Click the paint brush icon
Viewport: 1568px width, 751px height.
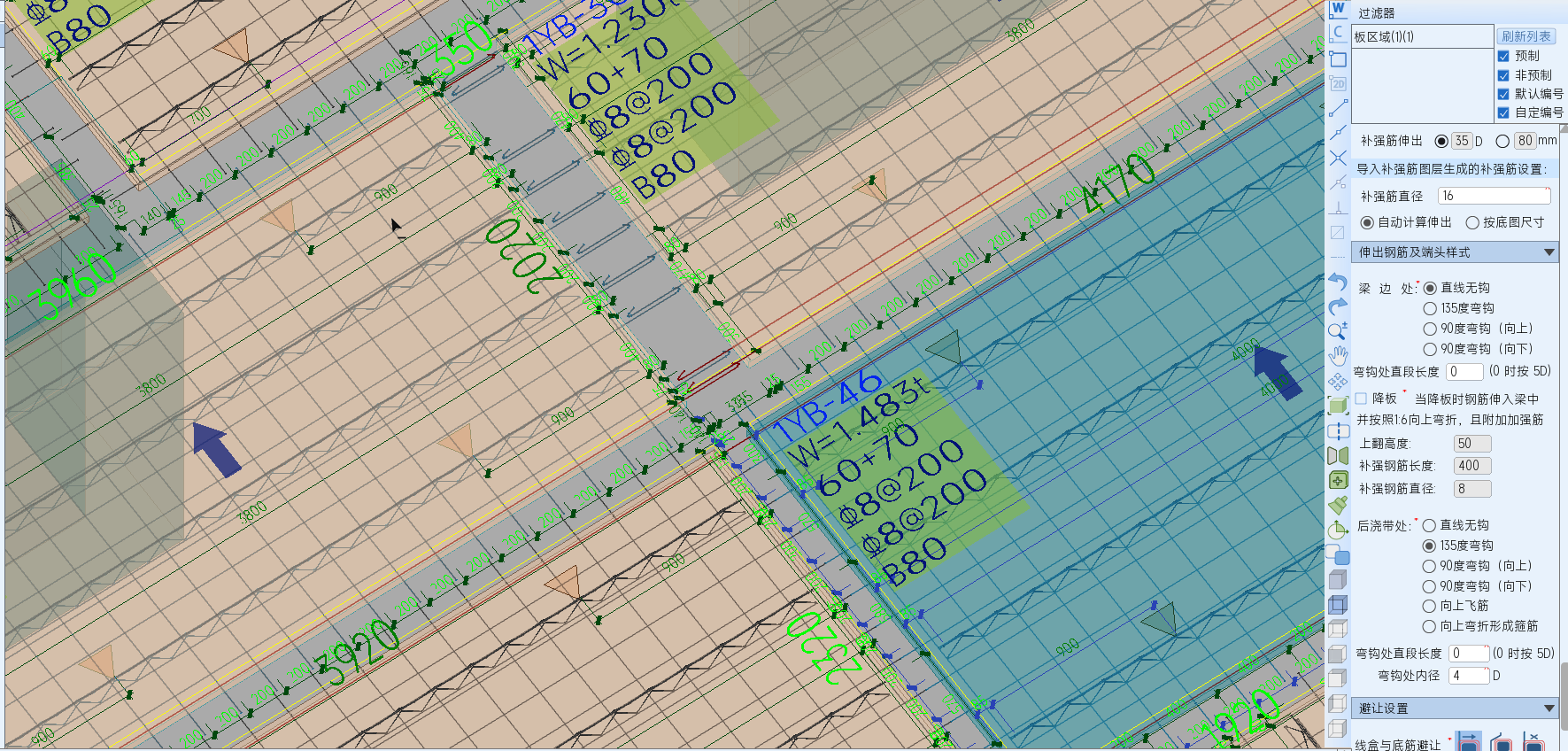1337,505
